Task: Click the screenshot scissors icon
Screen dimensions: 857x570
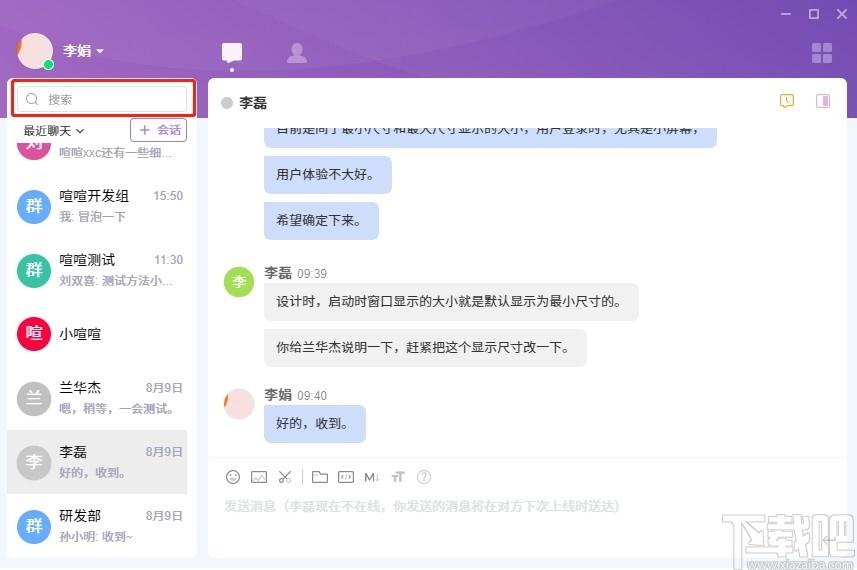Action: [285, 477]
